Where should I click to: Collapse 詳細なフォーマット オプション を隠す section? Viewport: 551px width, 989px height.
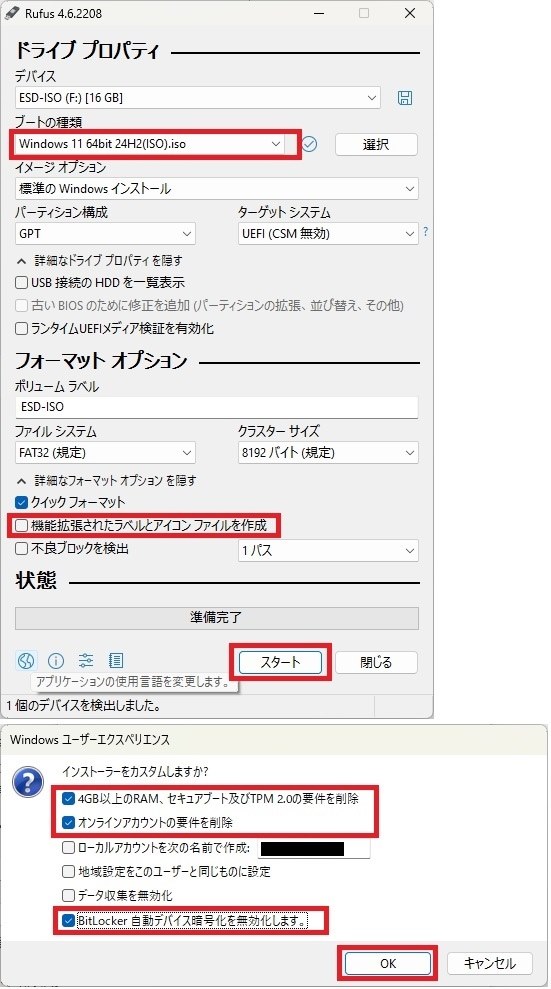pyautogui.click(x=107, y=481)
